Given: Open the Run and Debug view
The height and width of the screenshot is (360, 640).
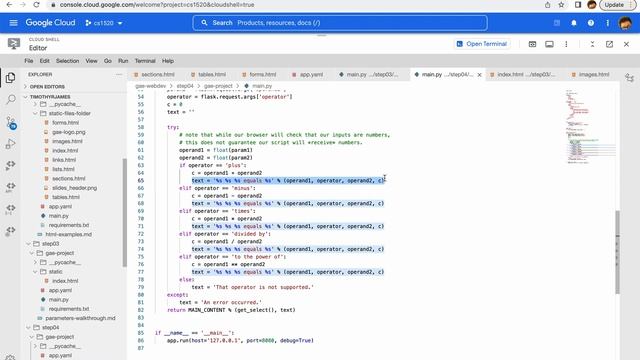Looking at the screenshot, I should [11, 144].
